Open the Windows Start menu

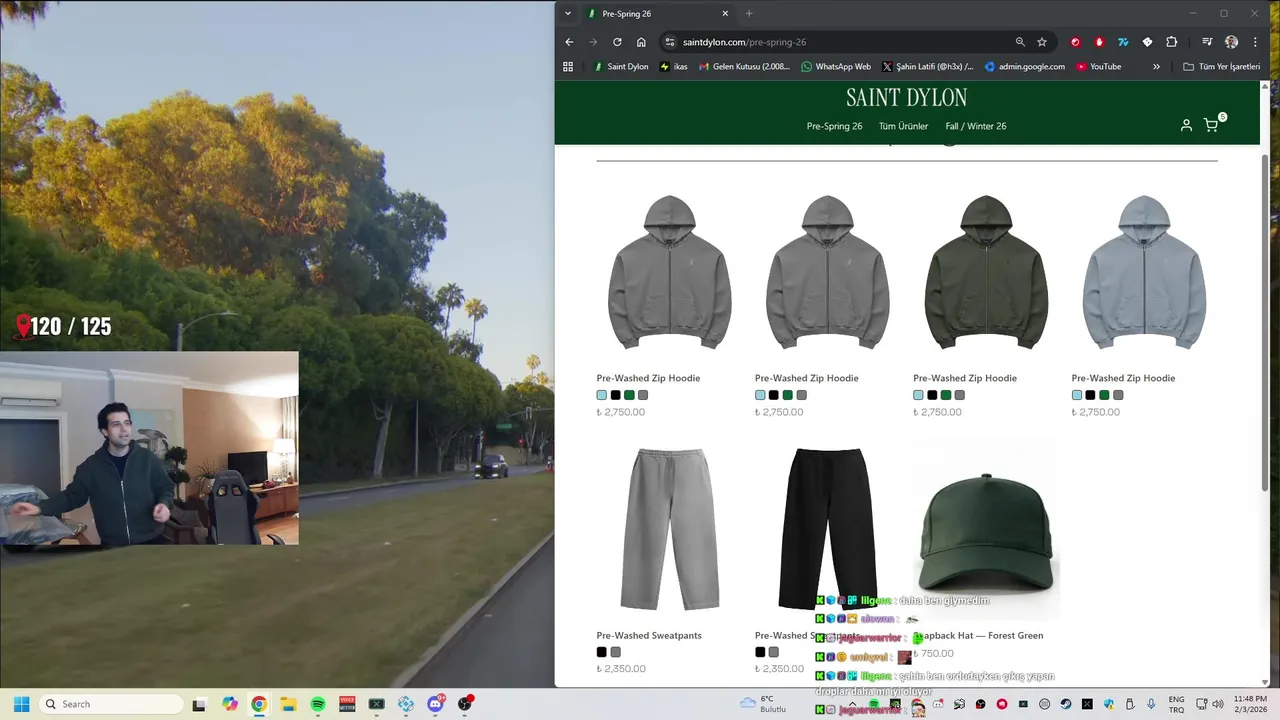point(21,704)
